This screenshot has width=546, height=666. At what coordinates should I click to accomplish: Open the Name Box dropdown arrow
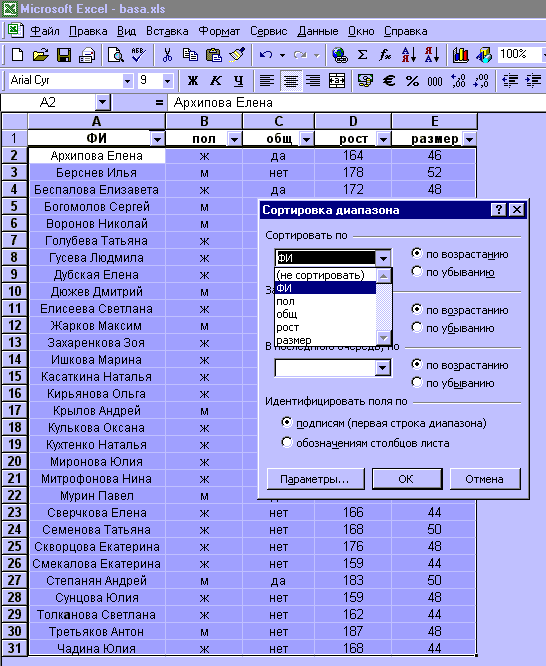click(x=102, y=102)
